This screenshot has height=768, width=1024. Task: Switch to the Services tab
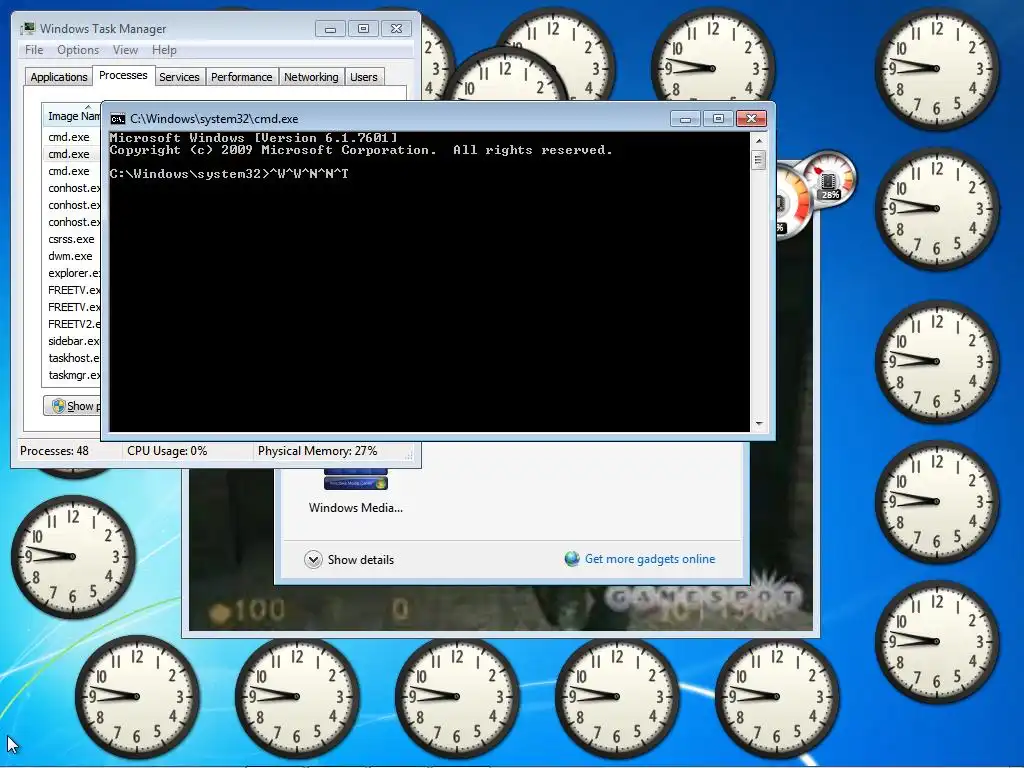tap(179, 77)
